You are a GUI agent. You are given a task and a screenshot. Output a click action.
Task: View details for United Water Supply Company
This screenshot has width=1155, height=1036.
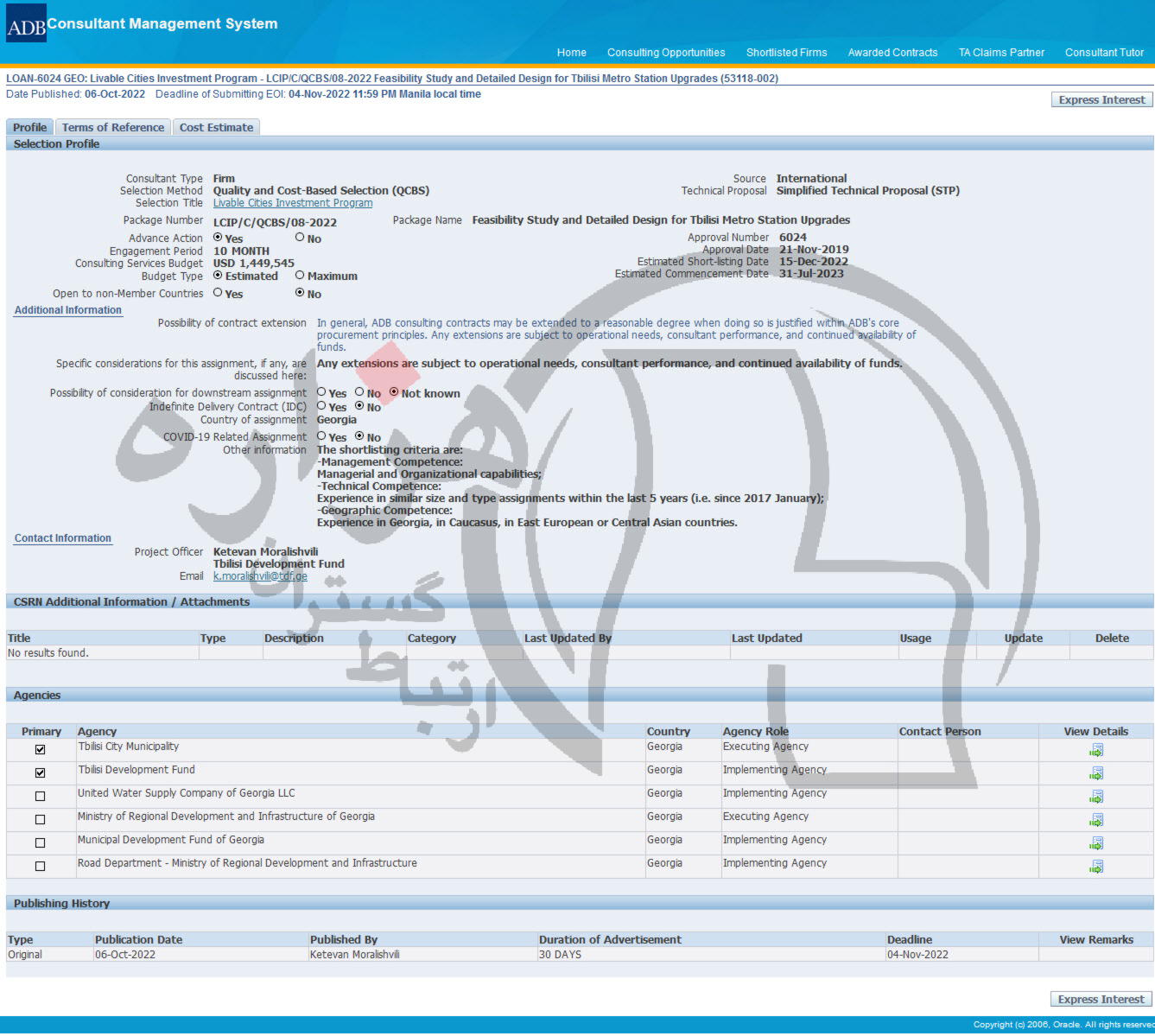click(1096, 797)
